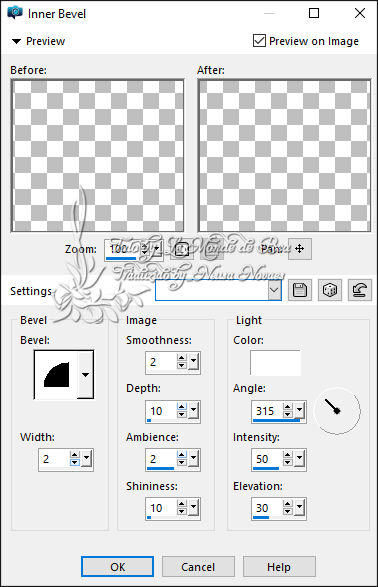Toggle the Preview on Image checkbox
Viewport: 378px width, 587px height.
[259, 41]
